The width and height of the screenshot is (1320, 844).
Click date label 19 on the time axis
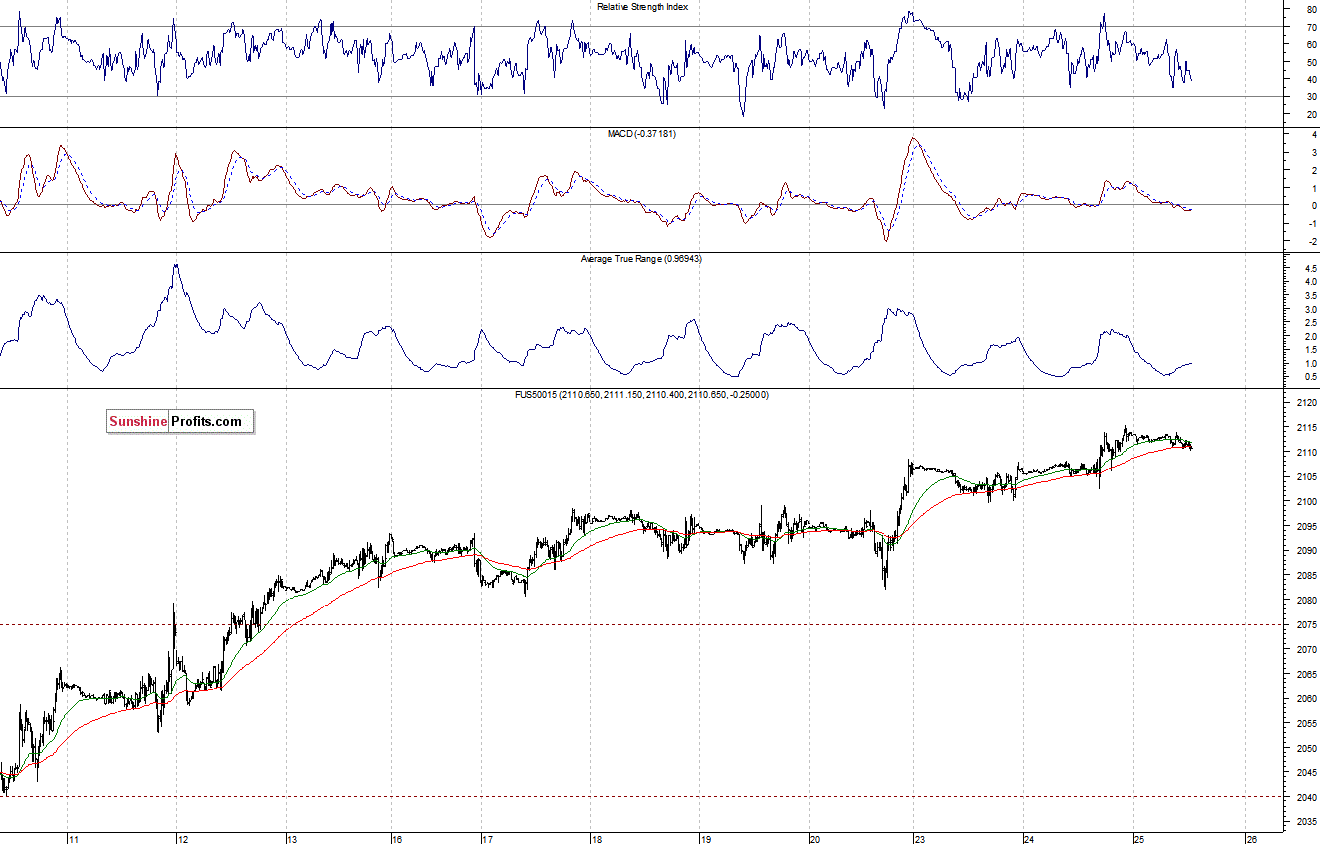click(704, 838)
